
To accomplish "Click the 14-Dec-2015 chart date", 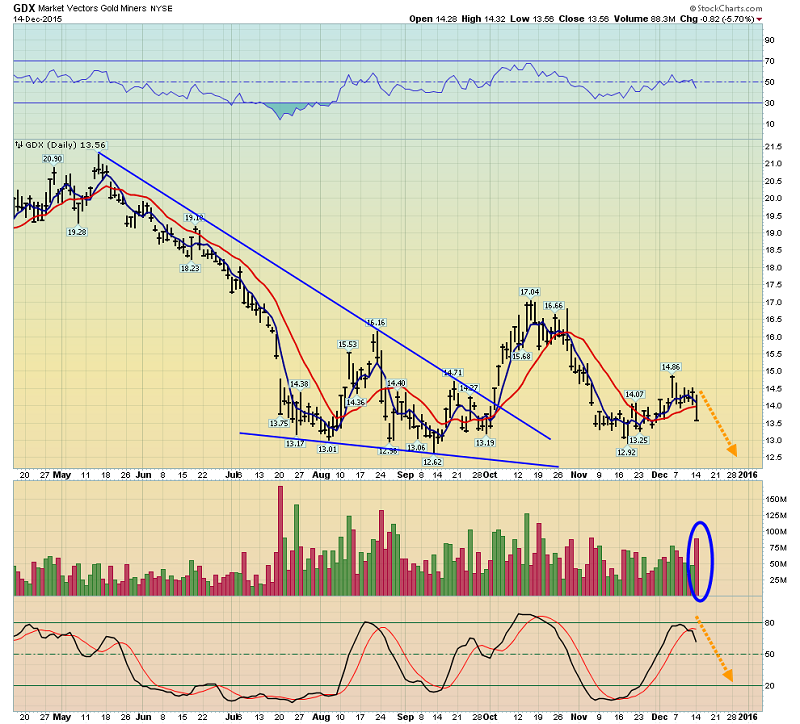I will 38,19.
